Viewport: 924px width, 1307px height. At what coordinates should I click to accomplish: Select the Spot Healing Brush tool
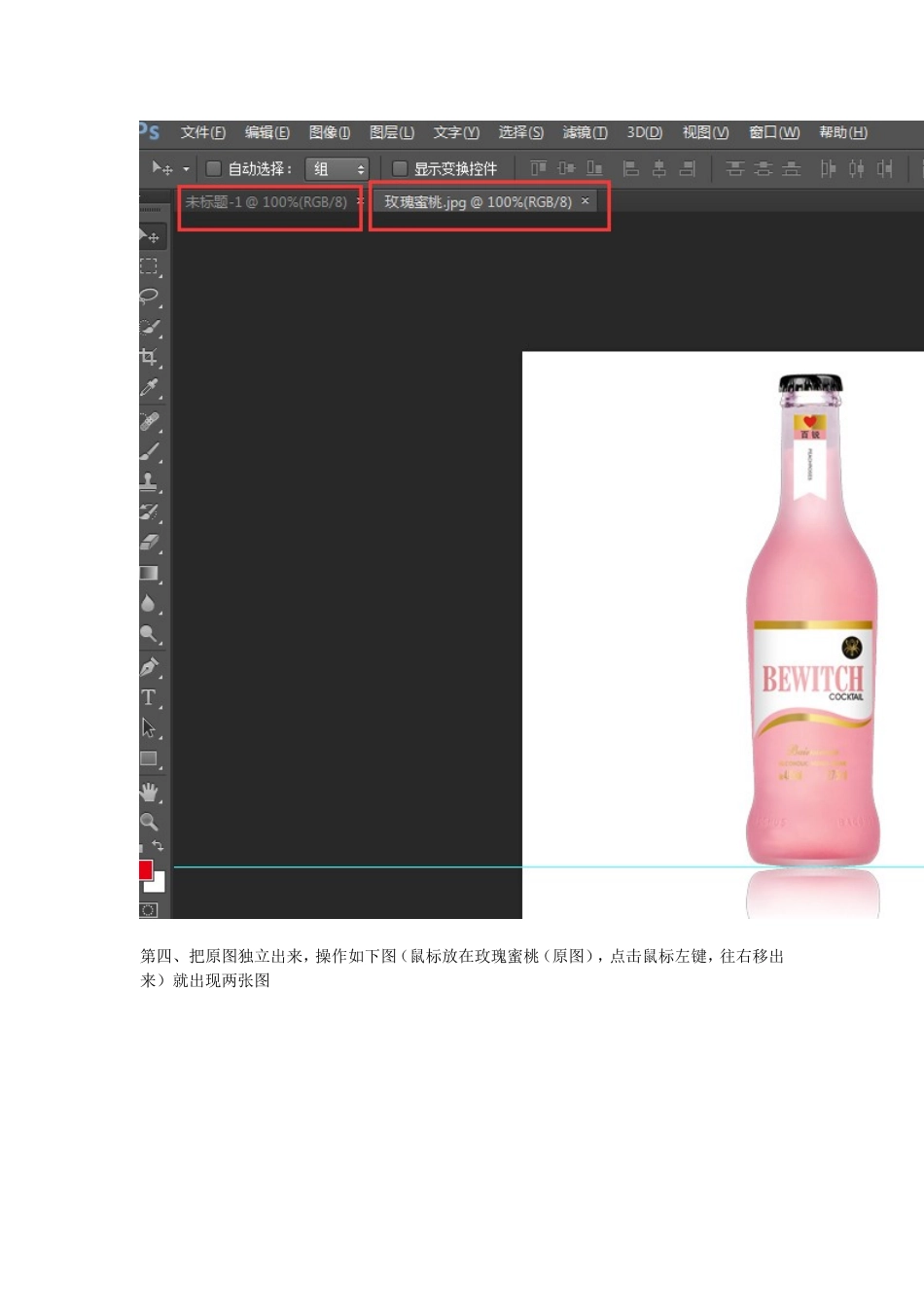[149, 421]
